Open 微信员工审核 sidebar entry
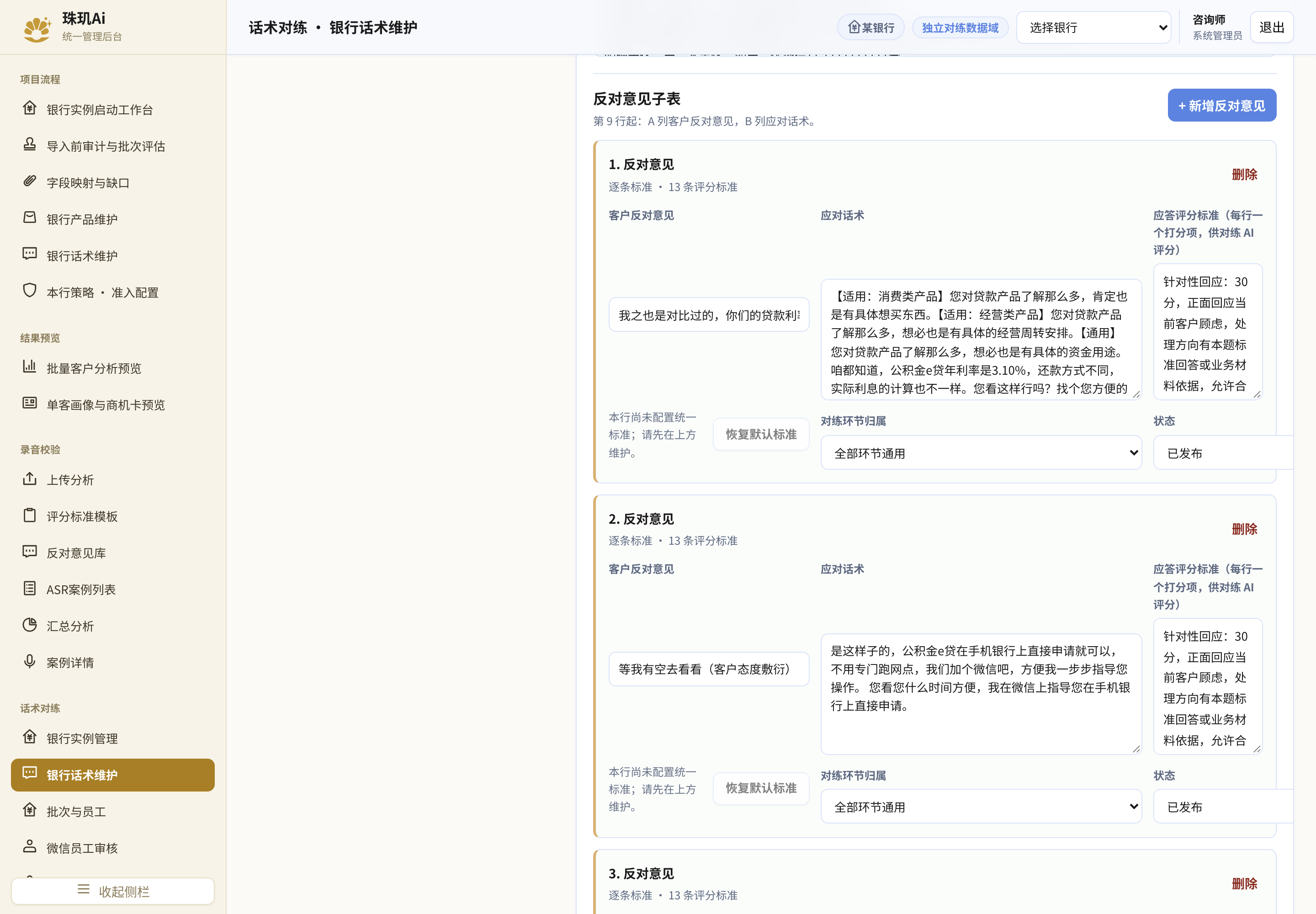The image size is (1316, 914). coord(113,848)
